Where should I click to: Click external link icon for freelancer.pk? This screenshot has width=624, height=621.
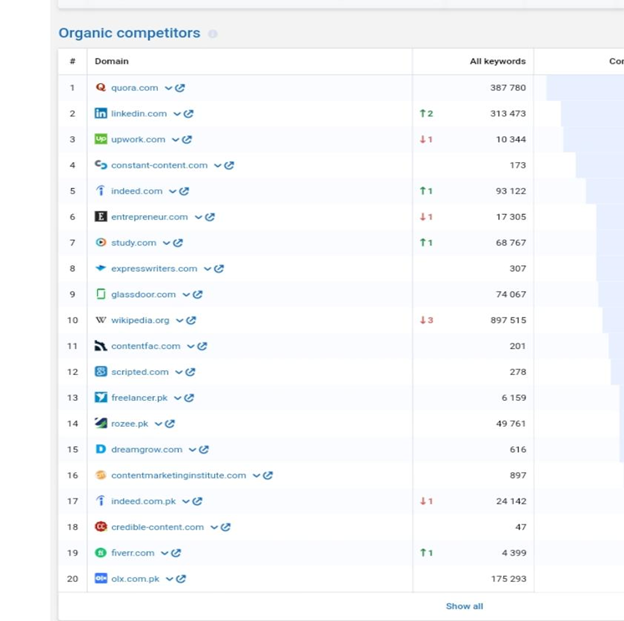pyautogui.click(x=189, y=398)
